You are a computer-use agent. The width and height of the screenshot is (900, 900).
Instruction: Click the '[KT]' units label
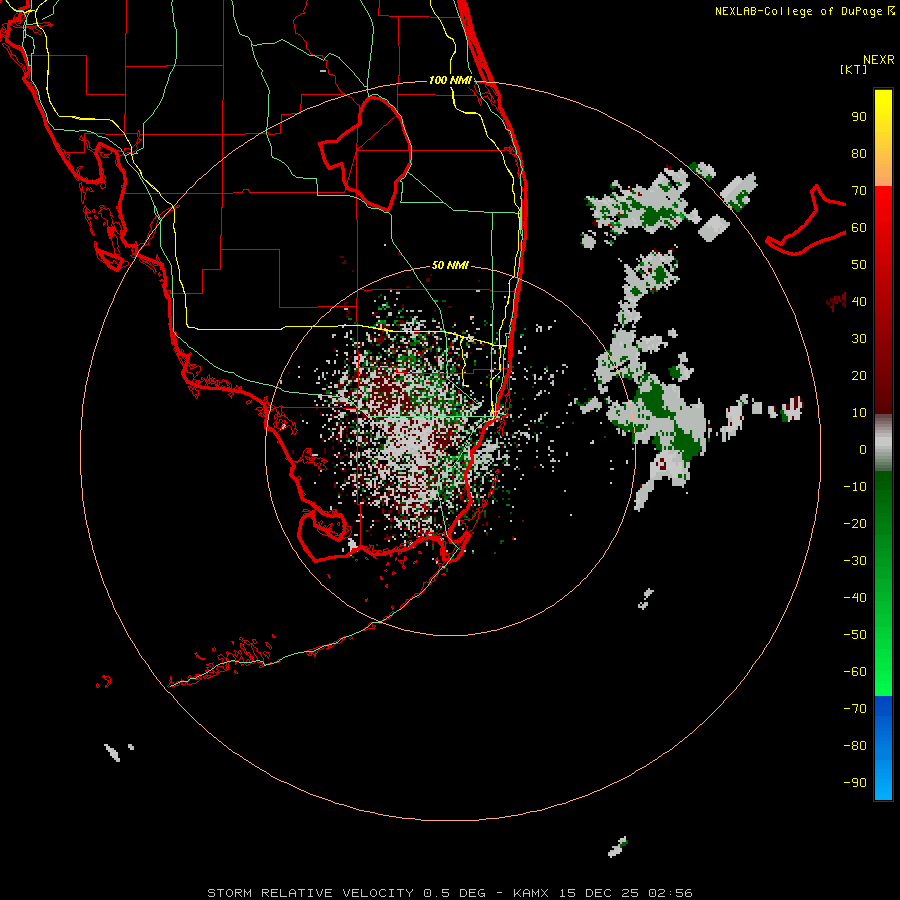[854, 69]
